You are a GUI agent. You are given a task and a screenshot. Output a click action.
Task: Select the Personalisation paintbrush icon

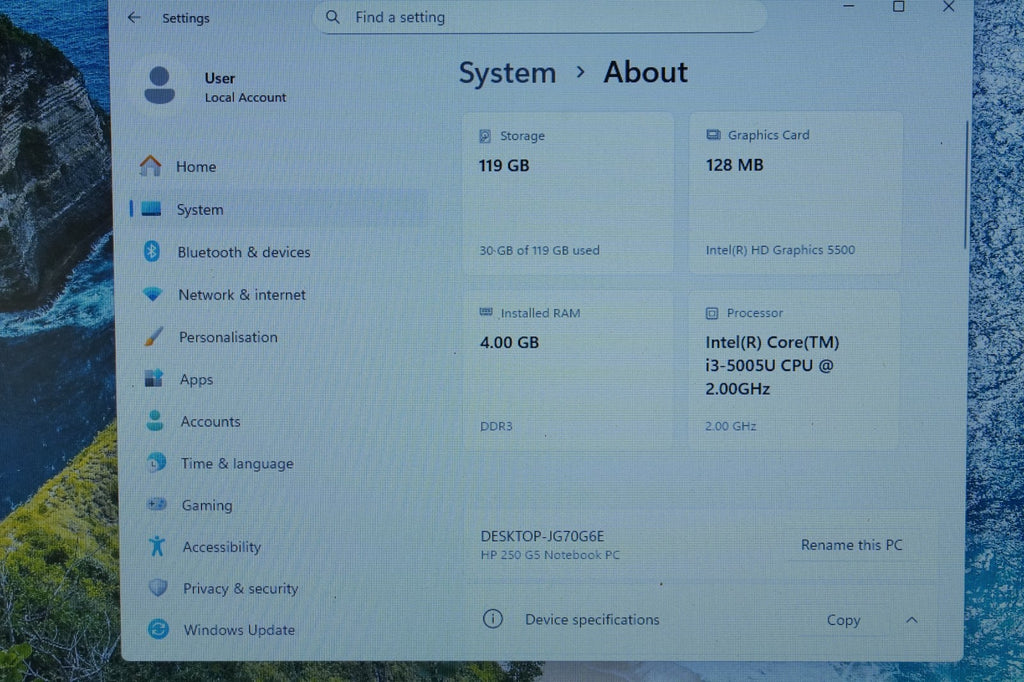(153, 337)
